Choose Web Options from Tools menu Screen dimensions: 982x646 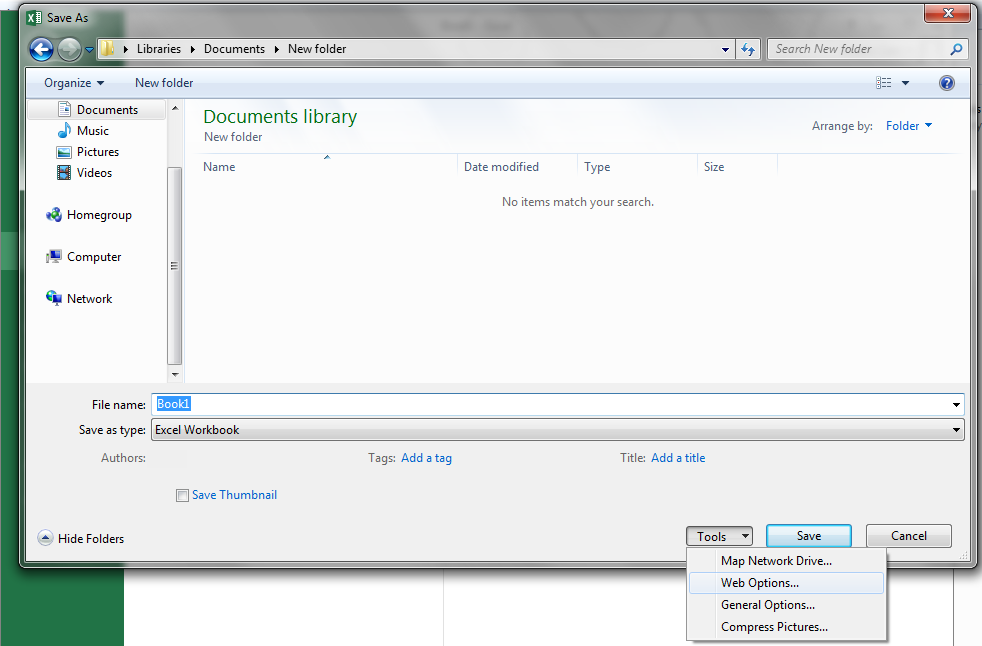click(x=759, y=583)
